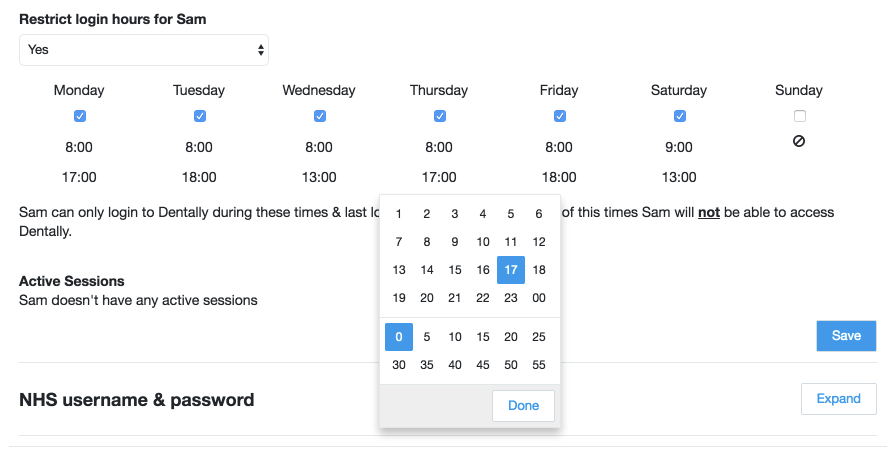Change Saturday's 9:00 start time

[679, 147]
